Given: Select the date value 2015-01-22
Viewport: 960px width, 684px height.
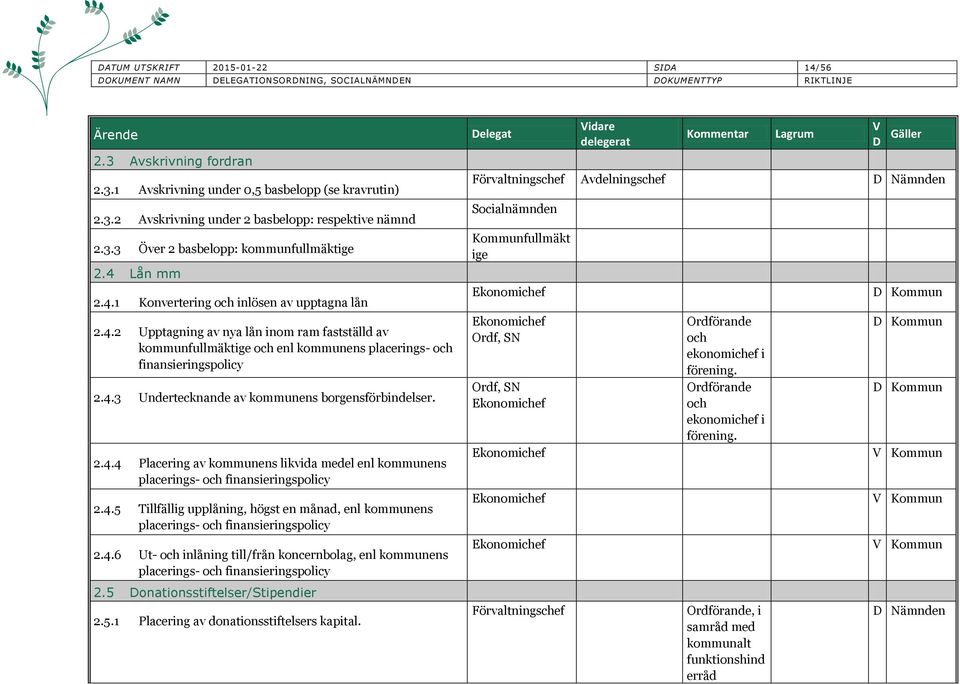Looking at the screenshot, I should pyautogui.click(x=240, y=68).
